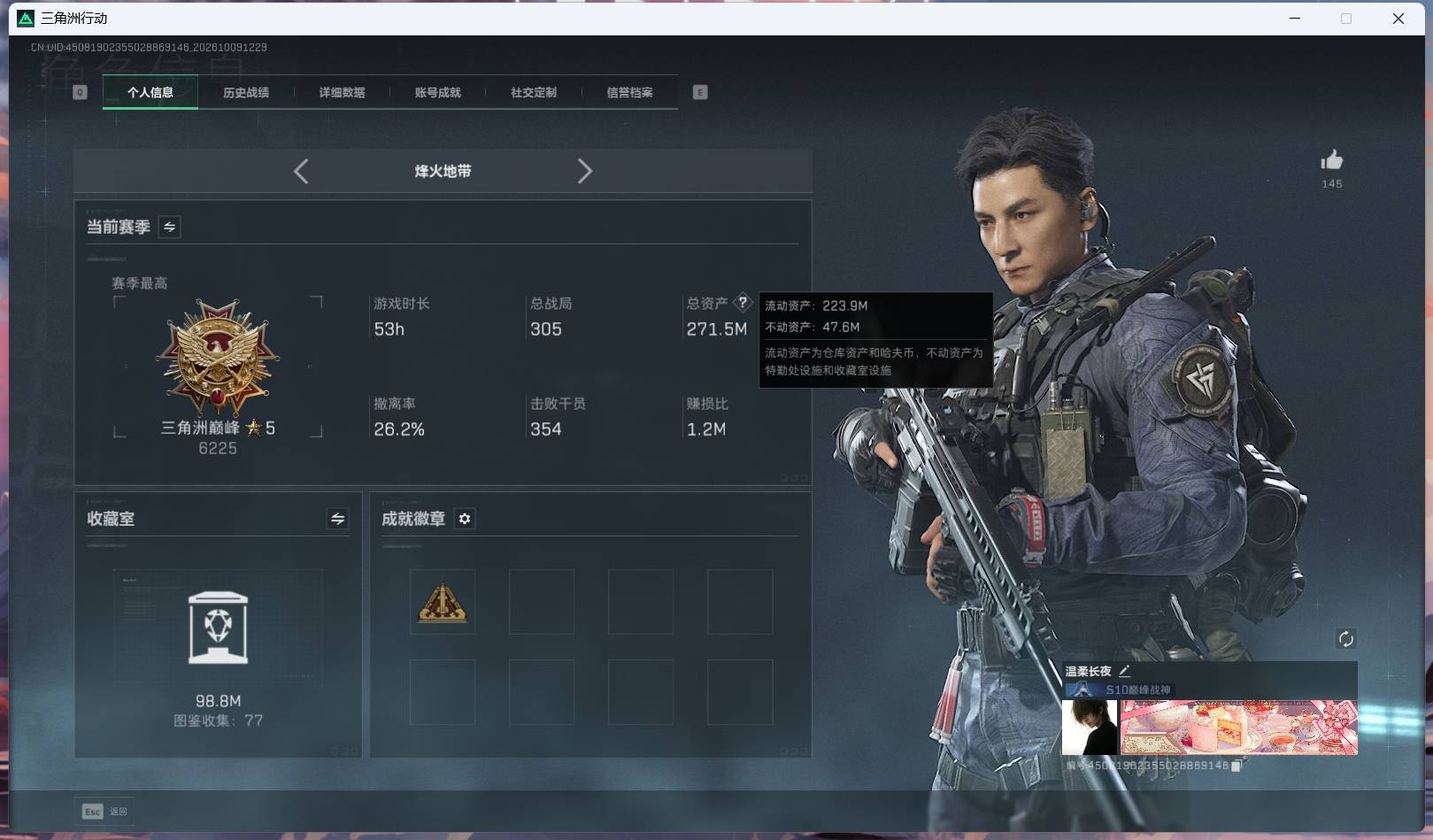The image size is (1433, 840).
Task: Click the player avatar thumbnail
Action: pyautogui.click(x=1090, y=728)
